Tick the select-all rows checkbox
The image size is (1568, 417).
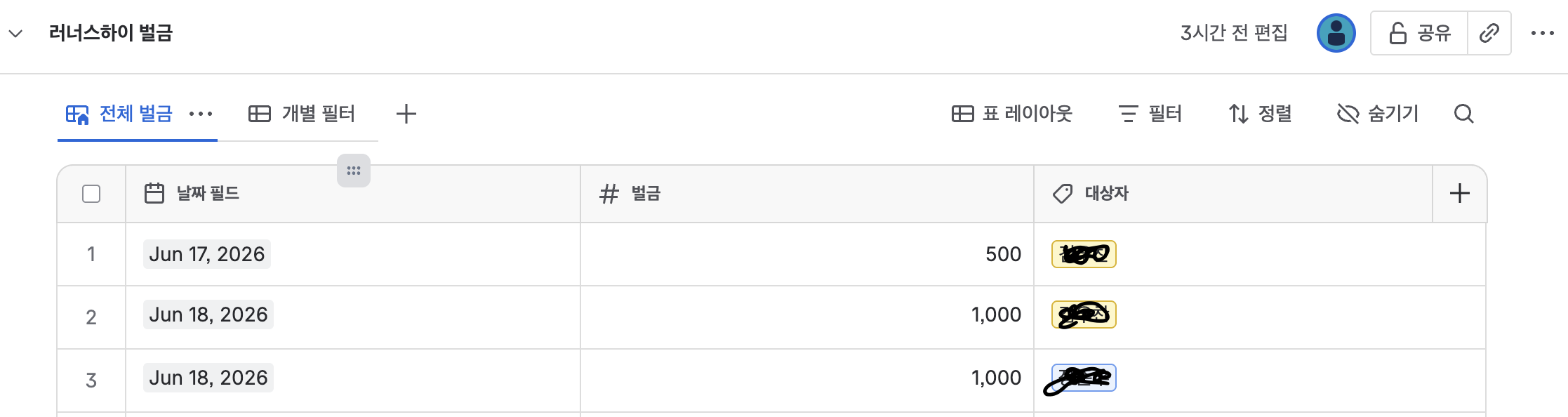pos(91,194)
